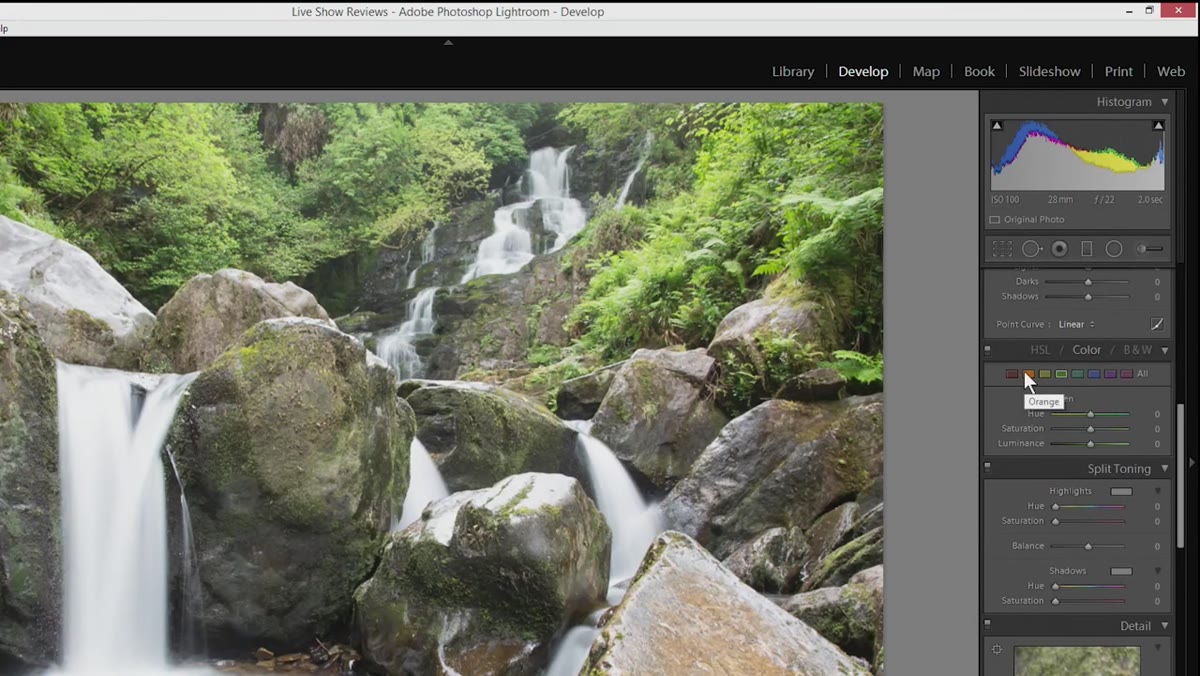This screenshot has height=676, width=1200.
Task: Select the Adjustment Brush tool
Action: pos(1150,249)
